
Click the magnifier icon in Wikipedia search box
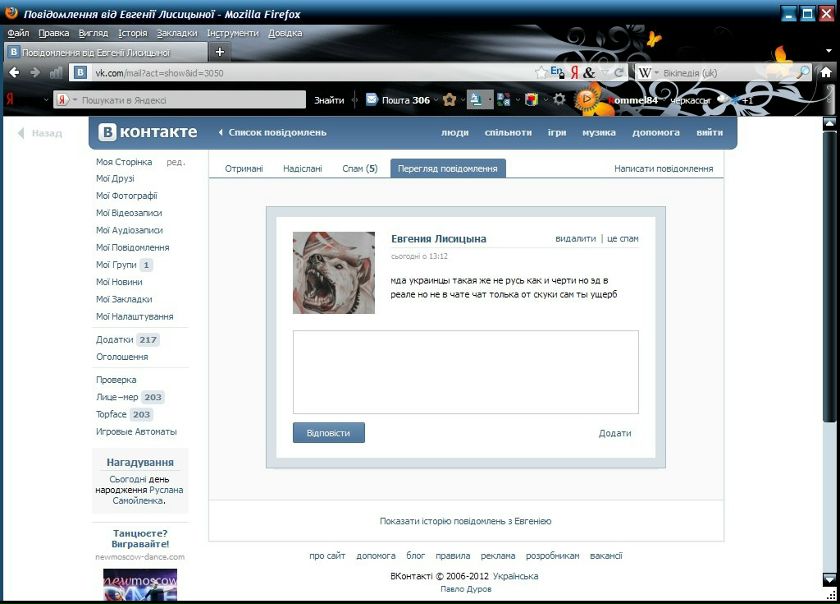click(x=802, y=73)
